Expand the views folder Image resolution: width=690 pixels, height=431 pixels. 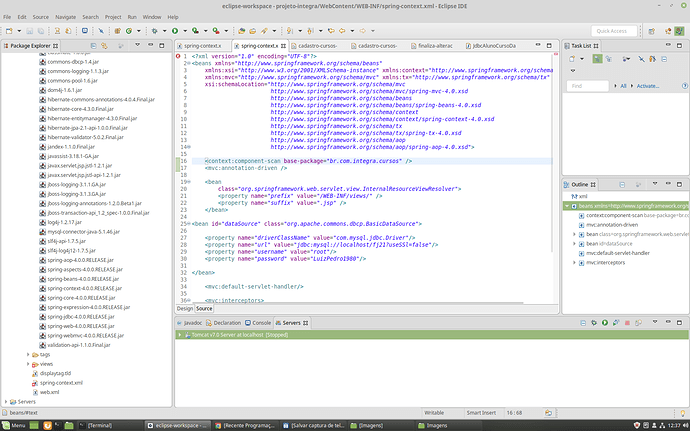(x=28, y=364)
